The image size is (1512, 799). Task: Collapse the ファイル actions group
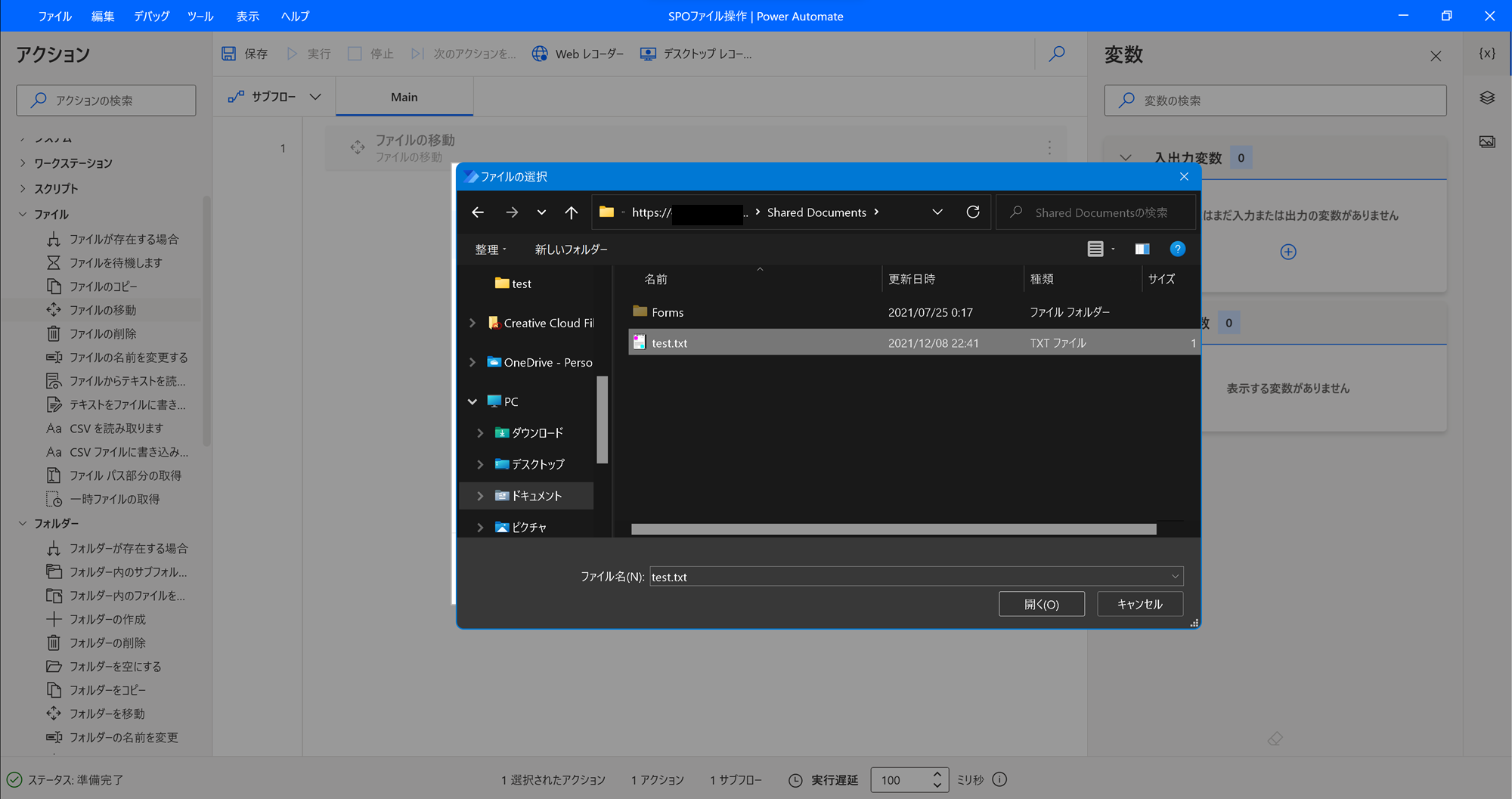23,214
